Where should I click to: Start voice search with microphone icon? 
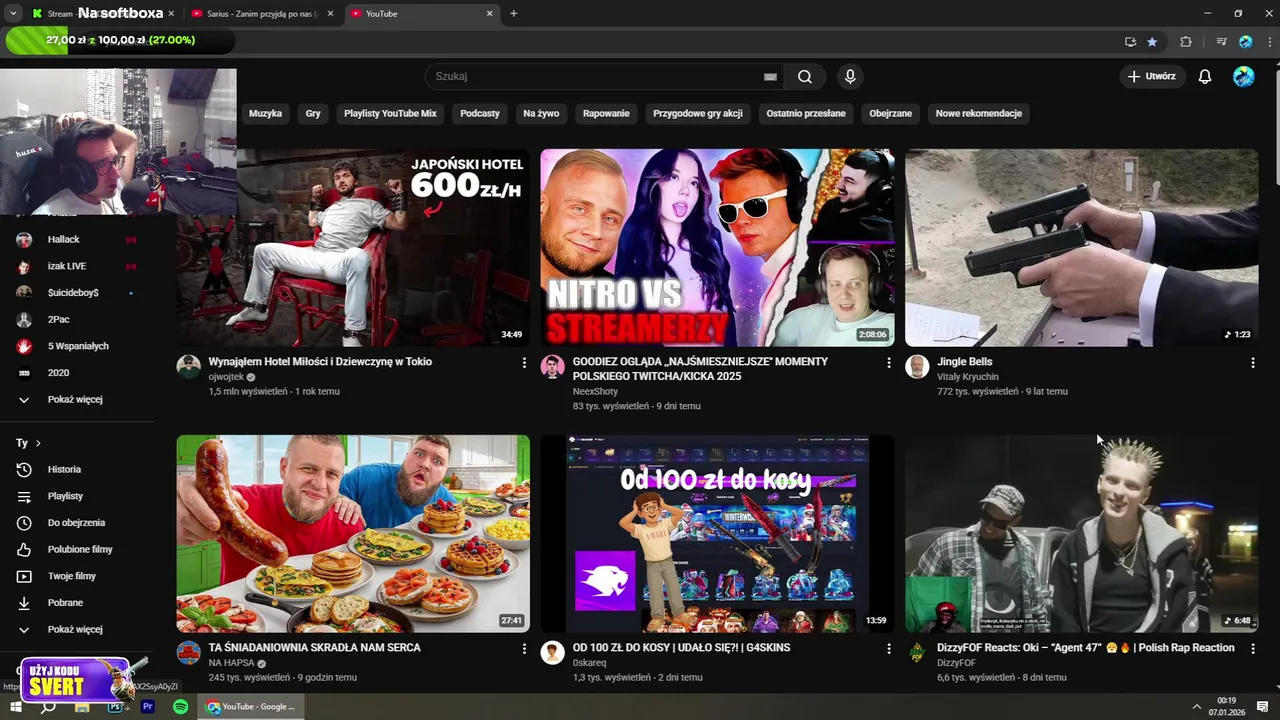(850, 77)
